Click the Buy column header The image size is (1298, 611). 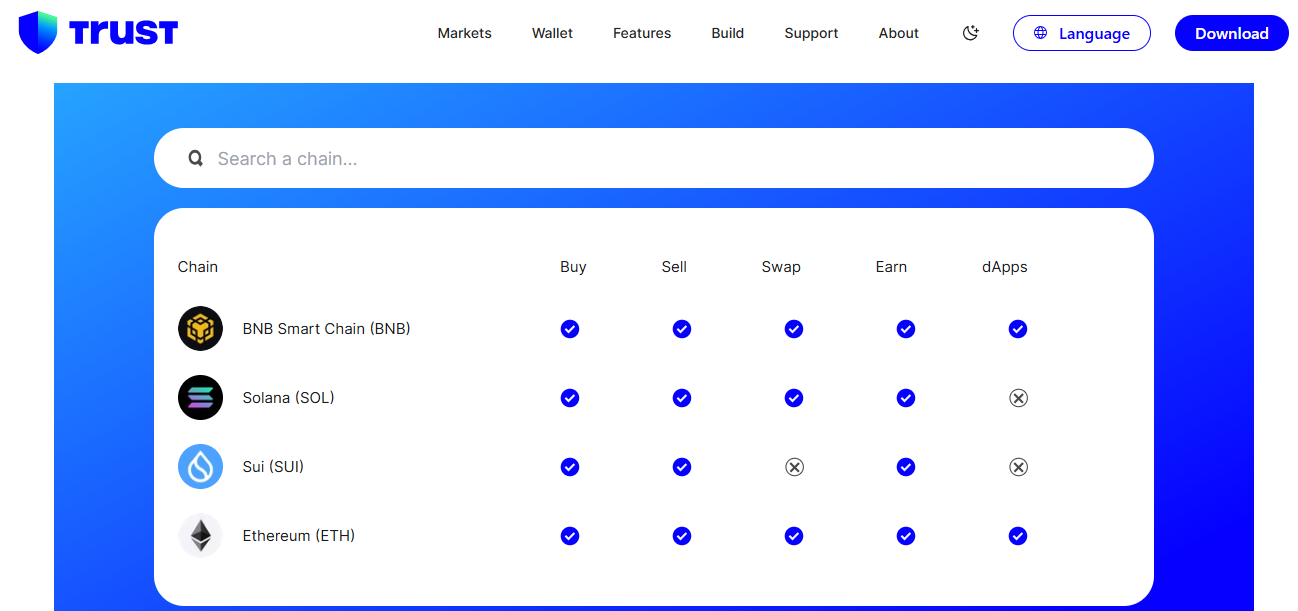click(x=573, y=267)
